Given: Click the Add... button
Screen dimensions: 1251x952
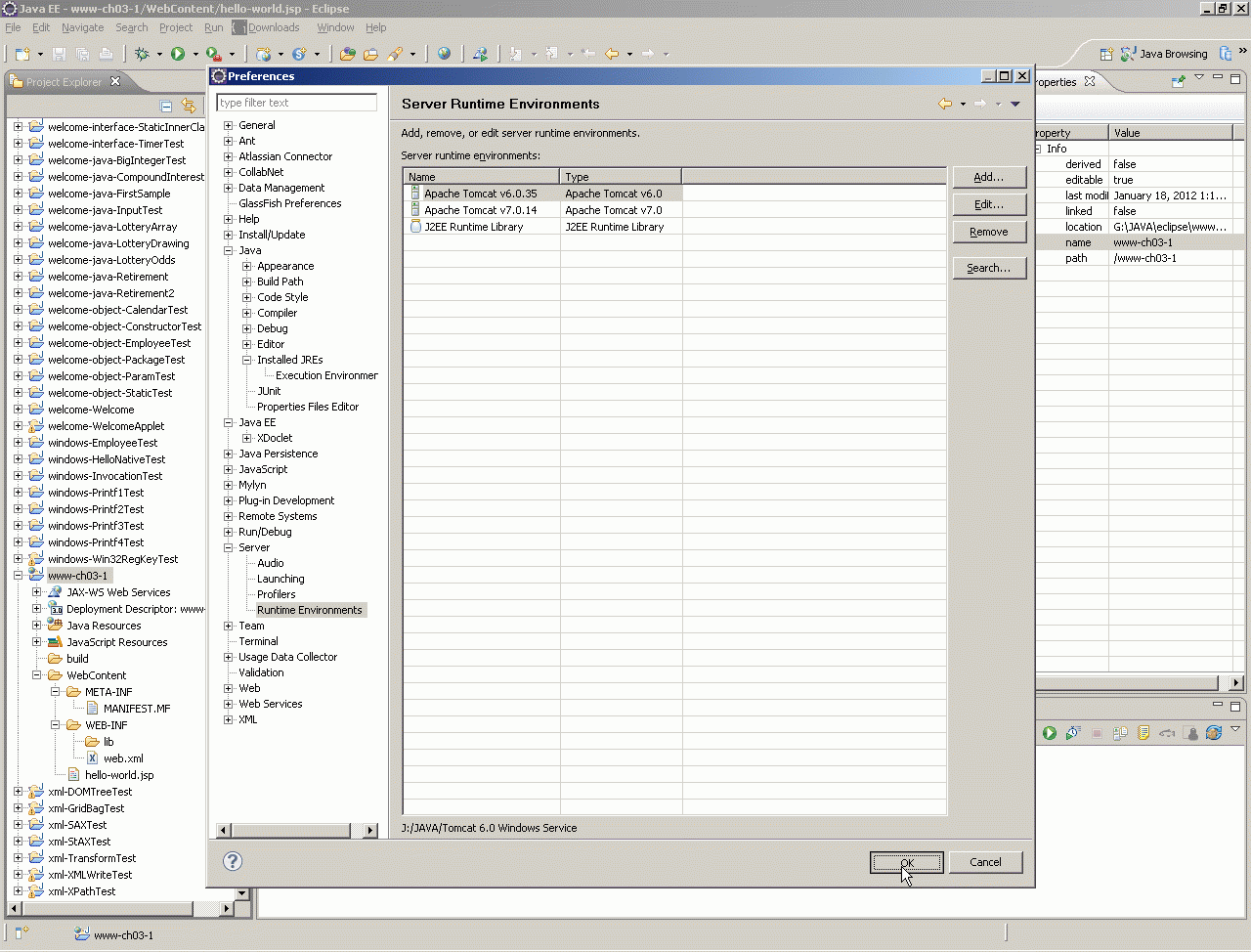Looking at the screenshot, I should pyautogui.click(x=988, y=177).
